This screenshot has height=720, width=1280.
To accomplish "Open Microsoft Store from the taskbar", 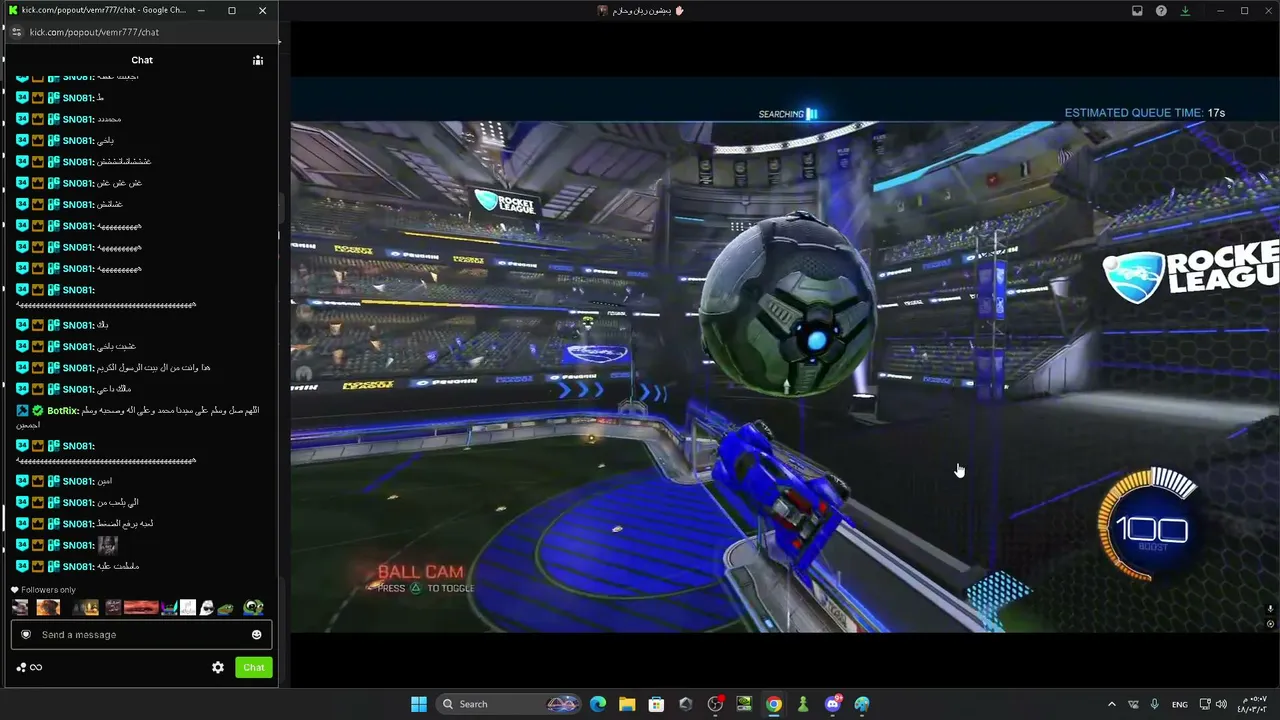I will [x=656, y=704].
